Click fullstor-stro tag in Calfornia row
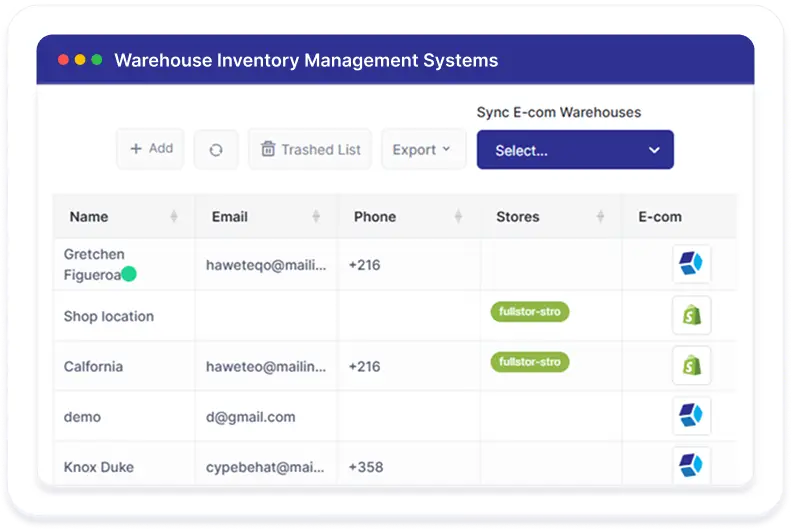The height and width of the screenshot is (530, 792). coord(530,362)
